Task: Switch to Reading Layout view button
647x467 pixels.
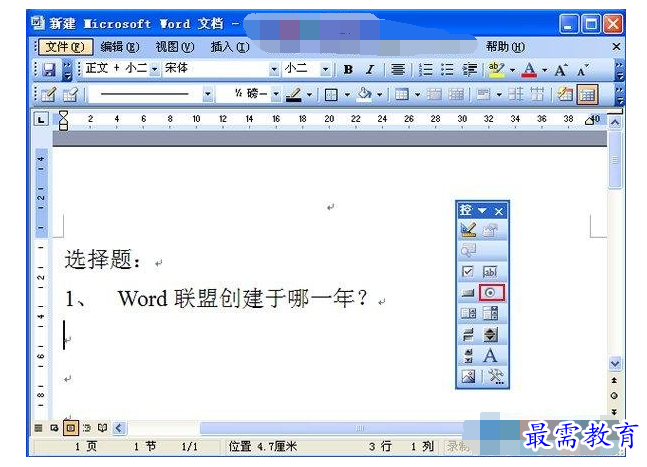Action: (102, 428)
